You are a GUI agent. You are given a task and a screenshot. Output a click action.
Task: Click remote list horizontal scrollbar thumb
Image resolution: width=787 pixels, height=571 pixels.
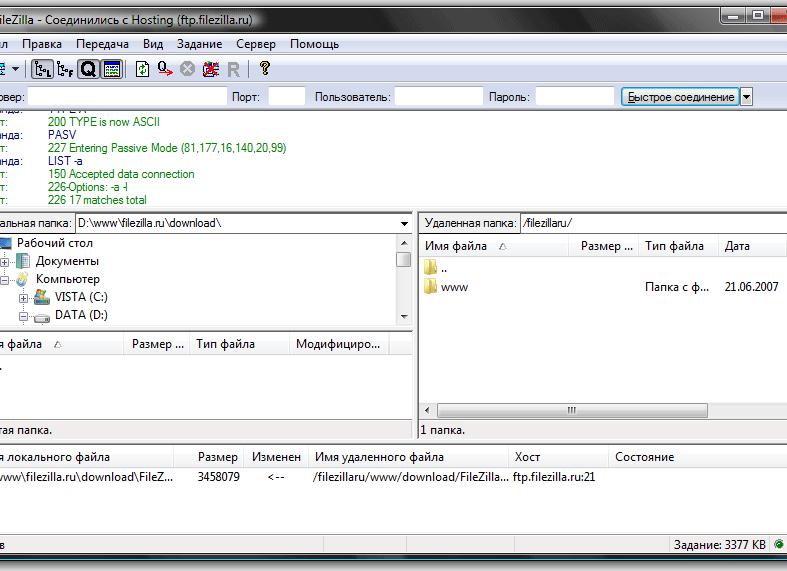(572, 410)
